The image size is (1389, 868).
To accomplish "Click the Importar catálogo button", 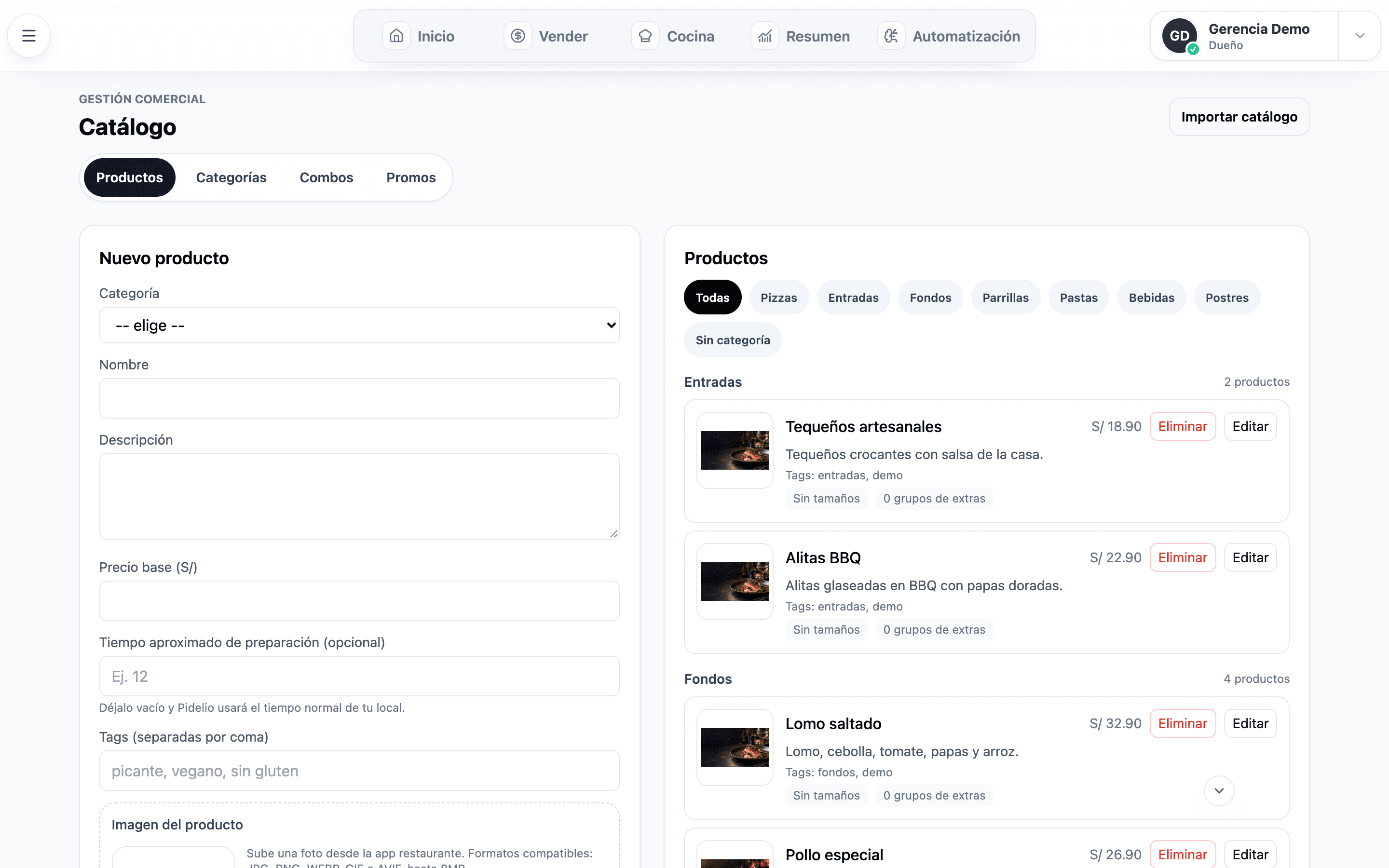I will click(1239, 117).
